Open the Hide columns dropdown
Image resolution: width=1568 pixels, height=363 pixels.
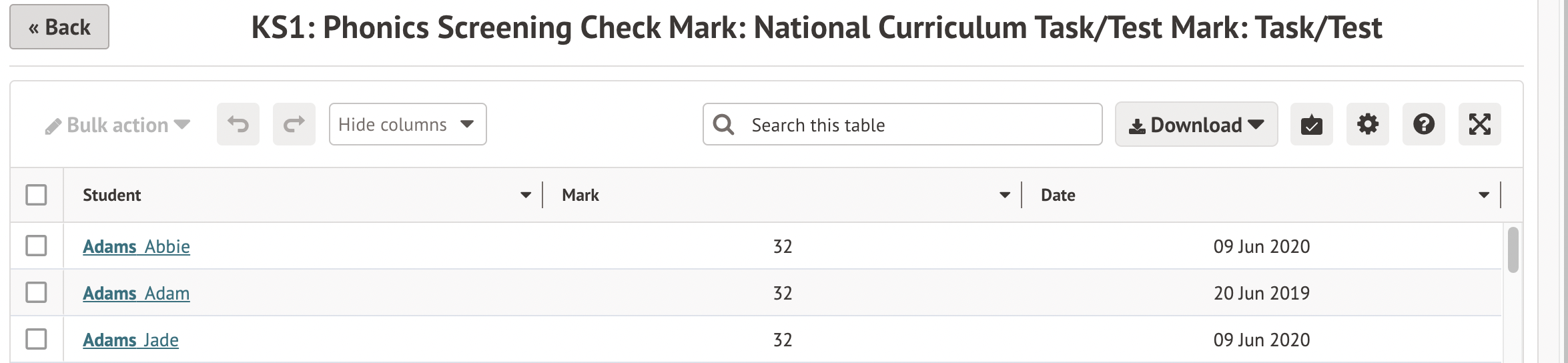(407, 124)
